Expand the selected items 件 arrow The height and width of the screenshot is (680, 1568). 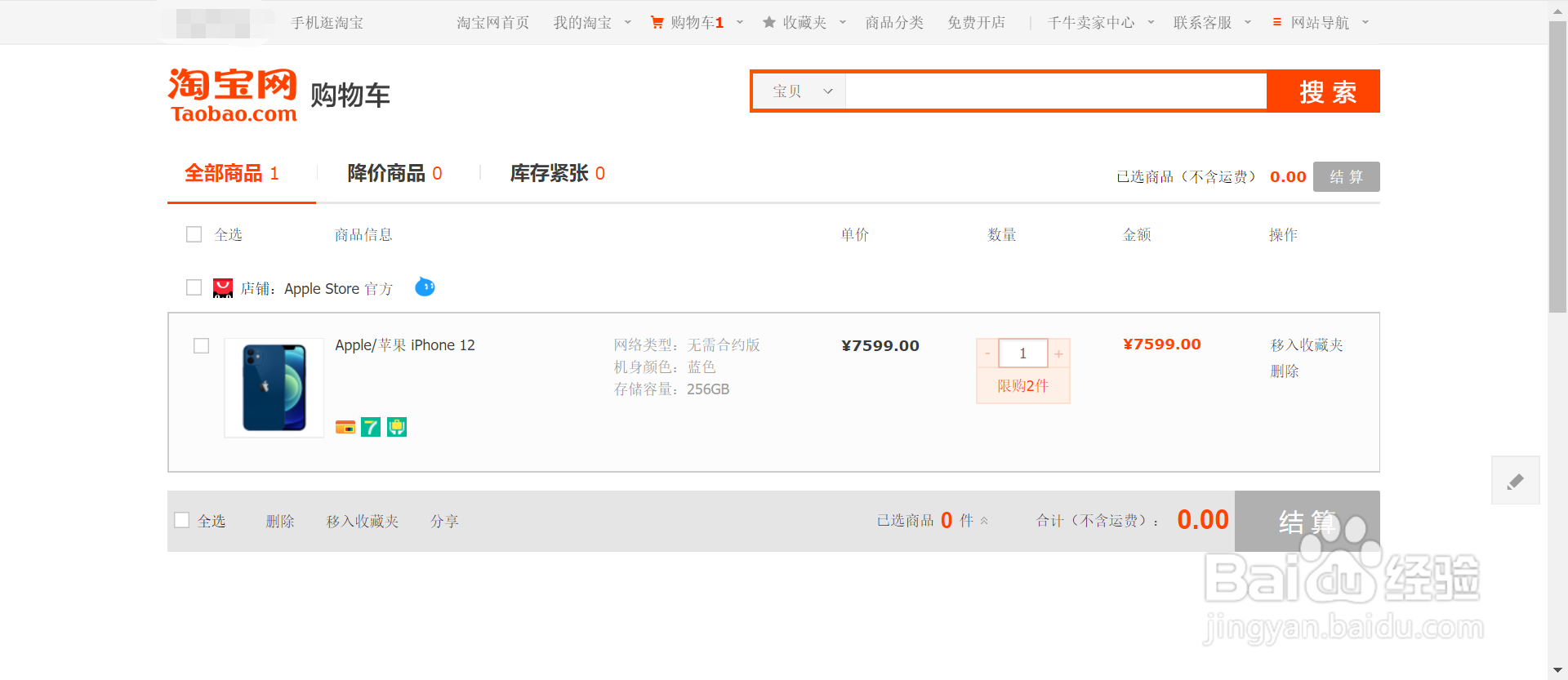[984, 521]
